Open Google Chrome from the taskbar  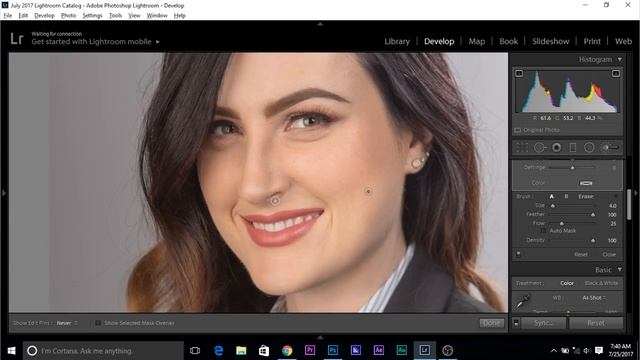click(287, 351)
